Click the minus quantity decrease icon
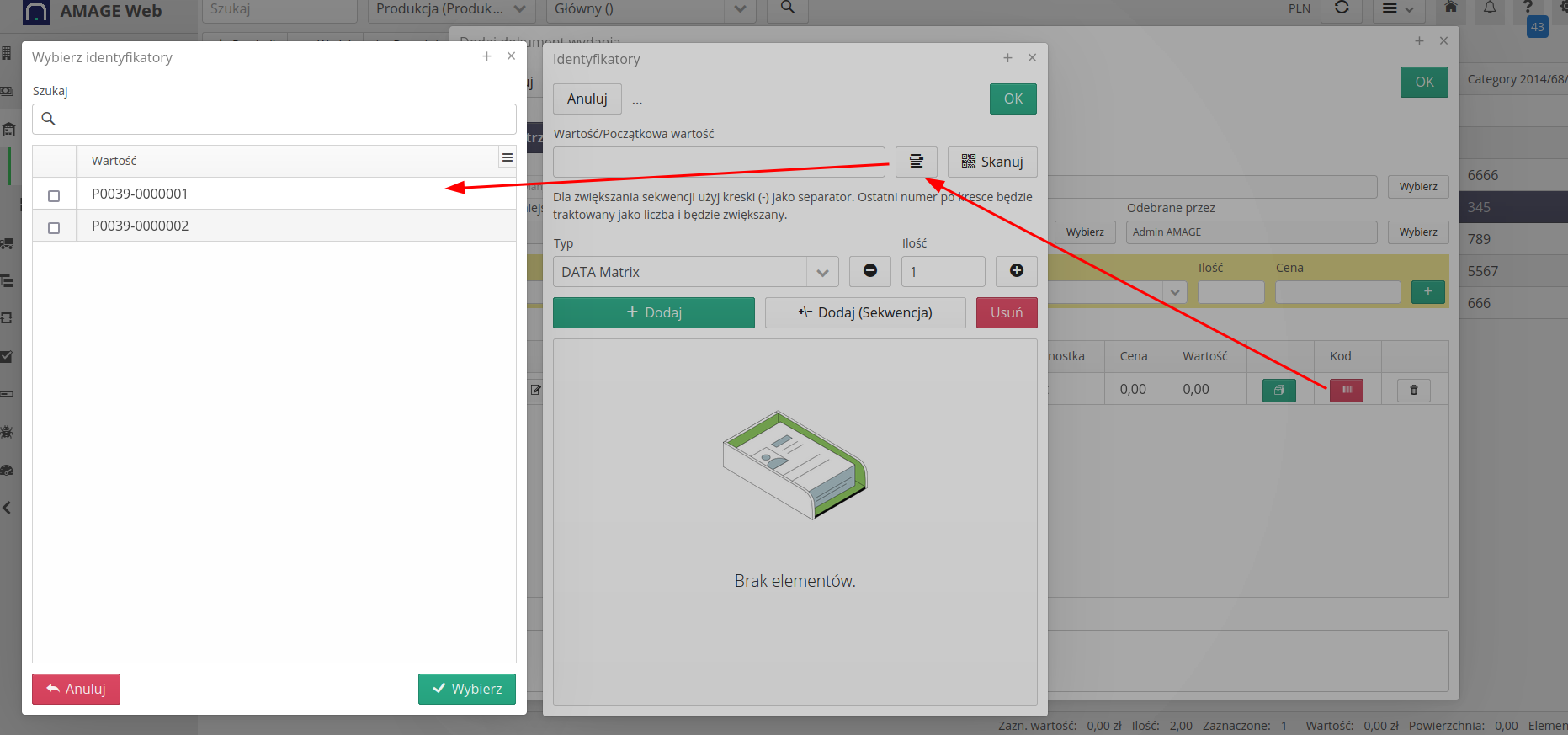This screenshot has width=1568, height=735. (x=870, y=271)
